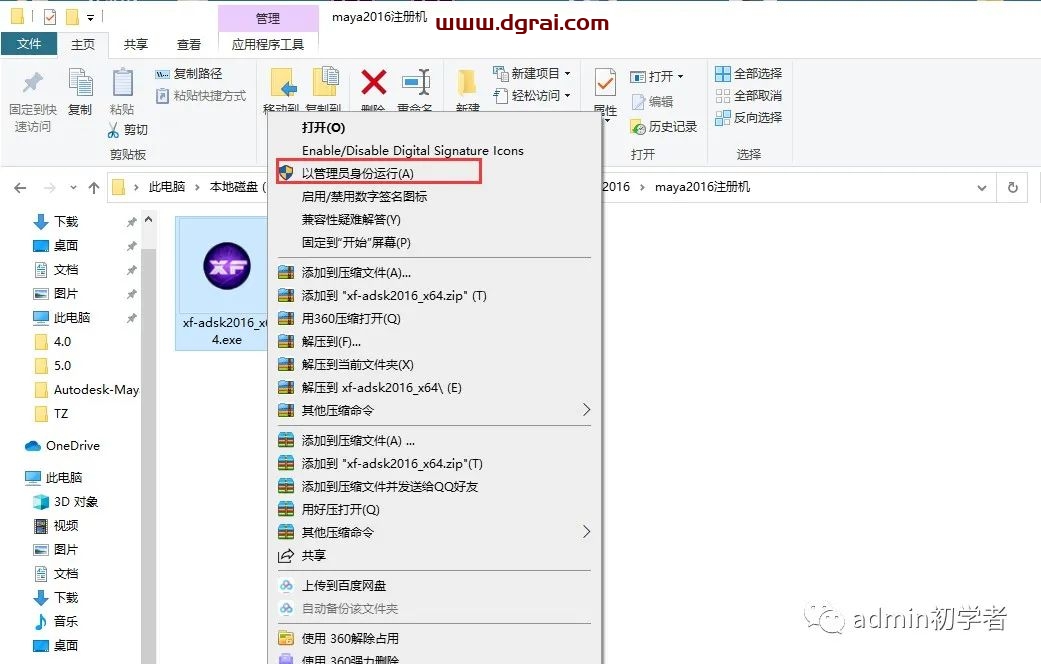Click the Pin to Quick Access icon
Image resolution: width=1041 pixels, height=664 pixels.
click(x=33, y=84)
